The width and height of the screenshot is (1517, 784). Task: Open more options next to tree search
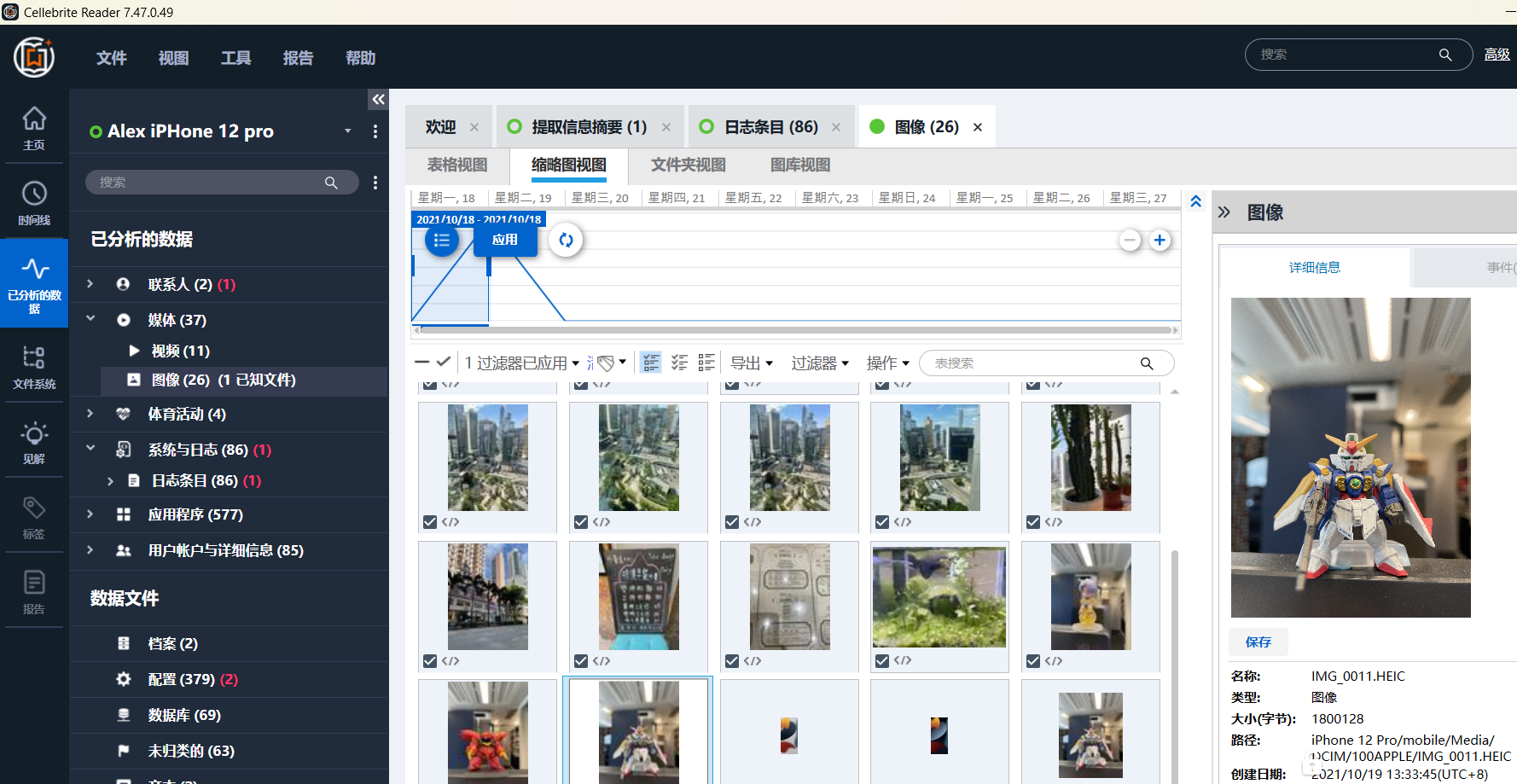pyautogui.click(x=375, y=183)
